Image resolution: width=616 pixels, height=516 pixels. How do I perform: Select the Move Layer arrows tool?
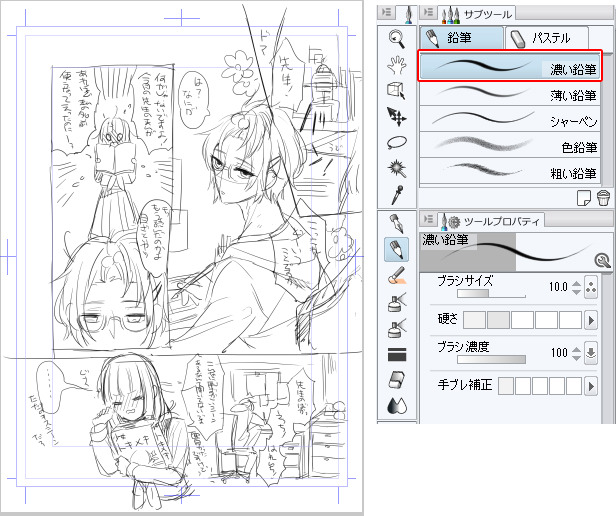[397, 117]
